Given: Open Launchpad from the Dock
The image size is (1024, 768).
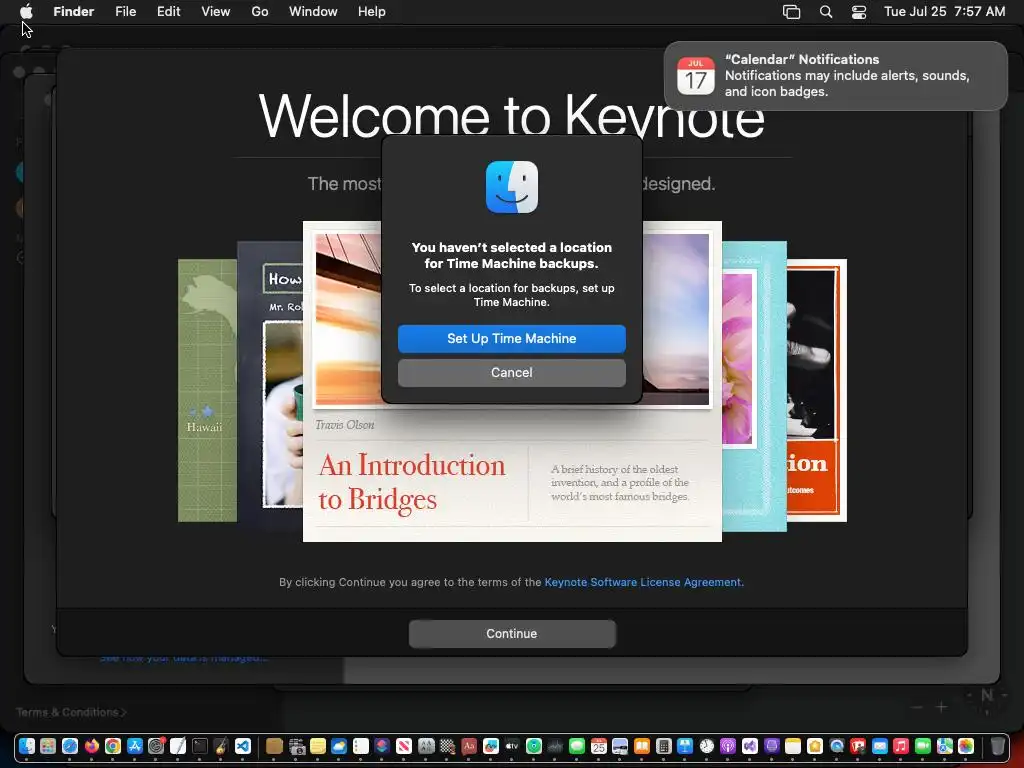Looking at the screenshot, I should [x=48, y=746].
